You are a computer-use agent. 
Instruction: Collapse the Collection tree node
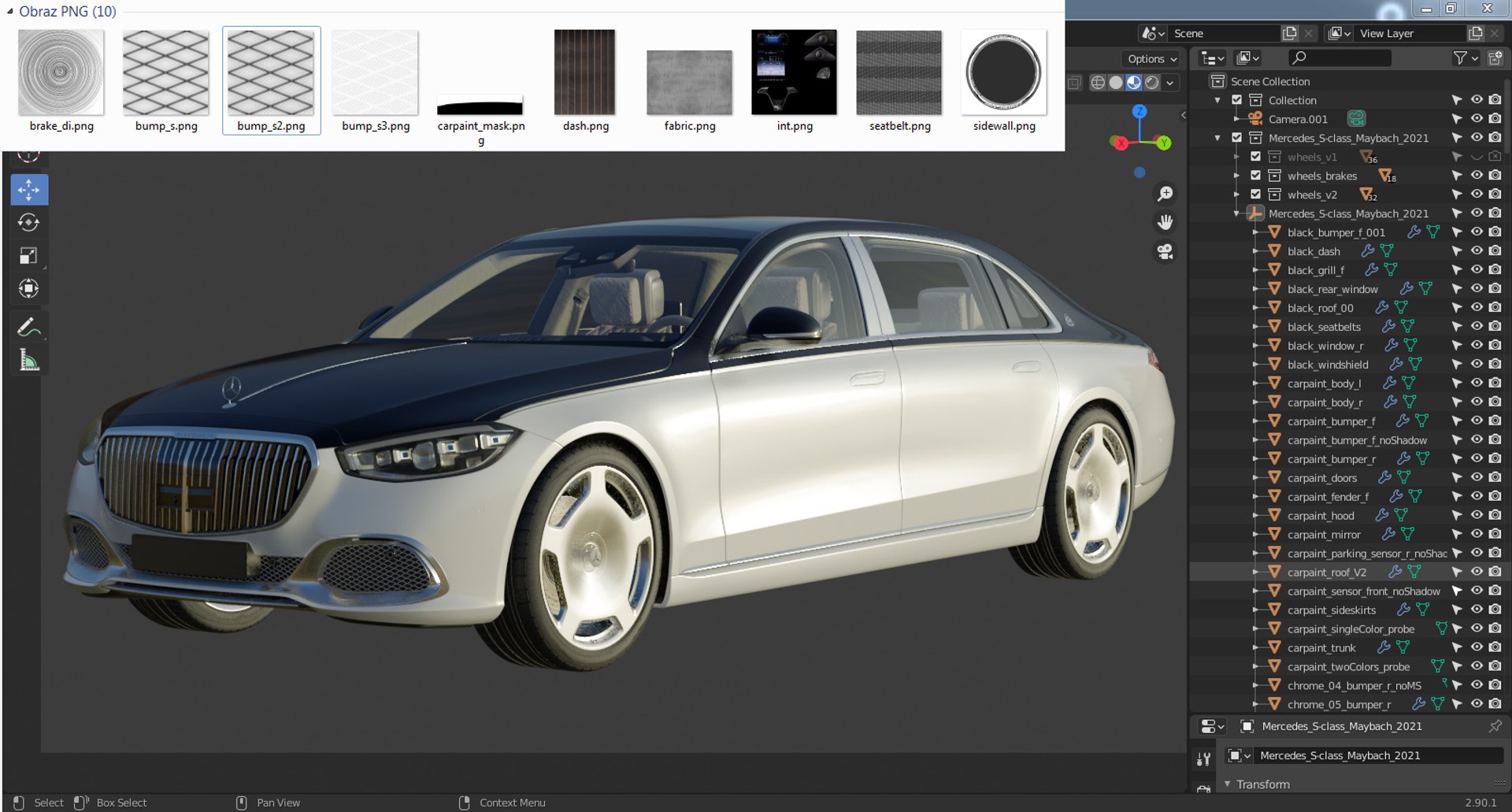(x=1217, y=100)
